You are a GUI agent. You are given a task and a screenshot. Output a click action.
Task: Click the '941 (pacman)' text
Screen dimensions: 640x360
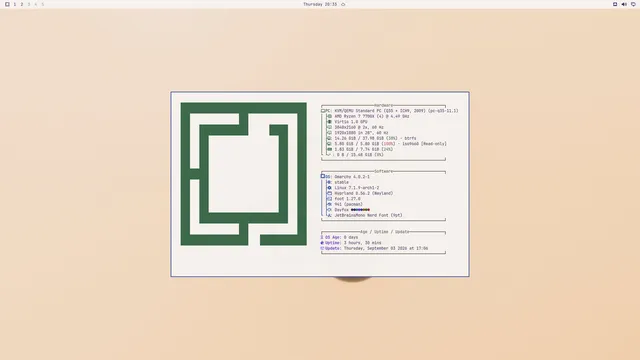click(x=349, y=204)
